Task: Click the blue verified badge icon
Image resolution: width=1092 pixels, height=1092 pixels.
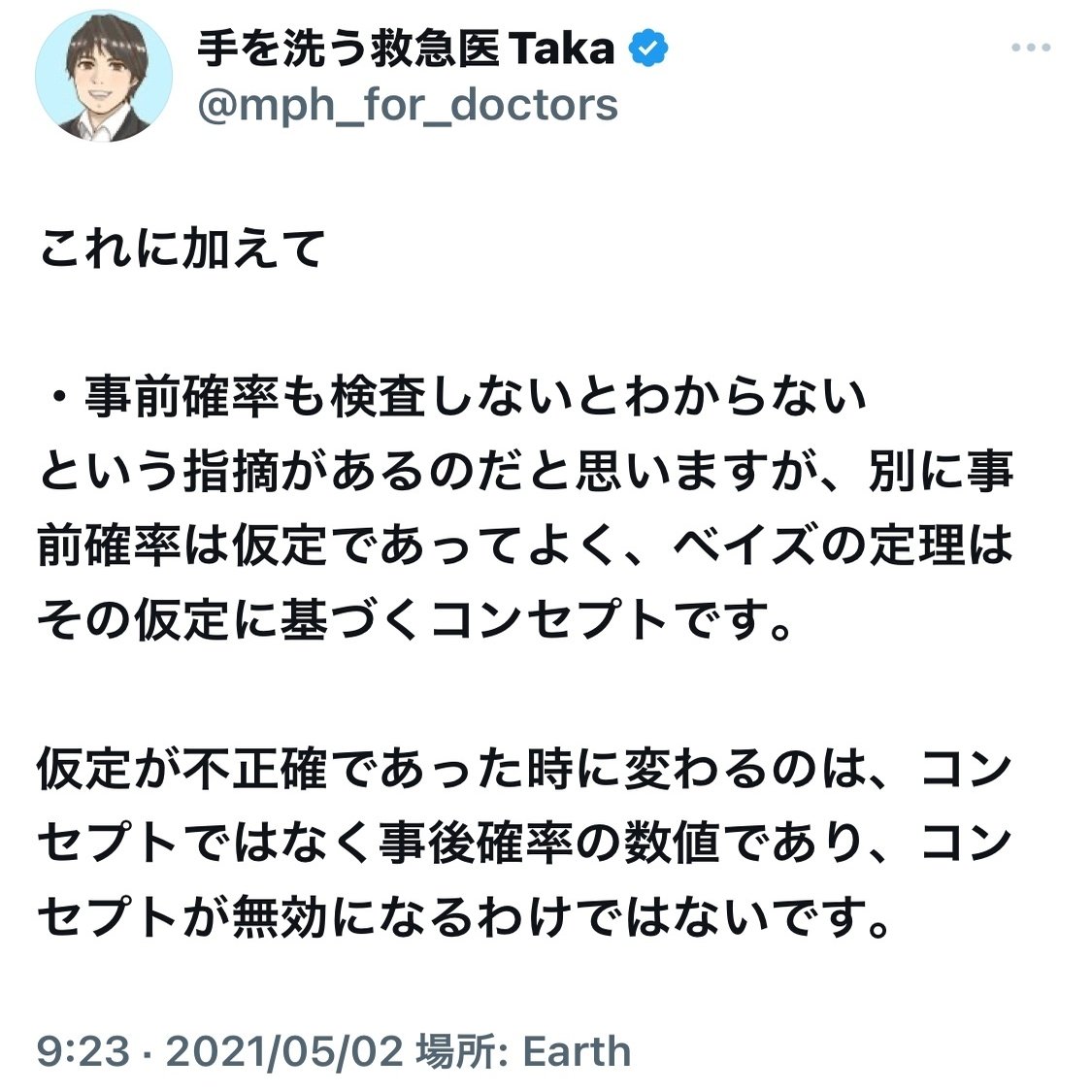Action: (x=647, y=49)
